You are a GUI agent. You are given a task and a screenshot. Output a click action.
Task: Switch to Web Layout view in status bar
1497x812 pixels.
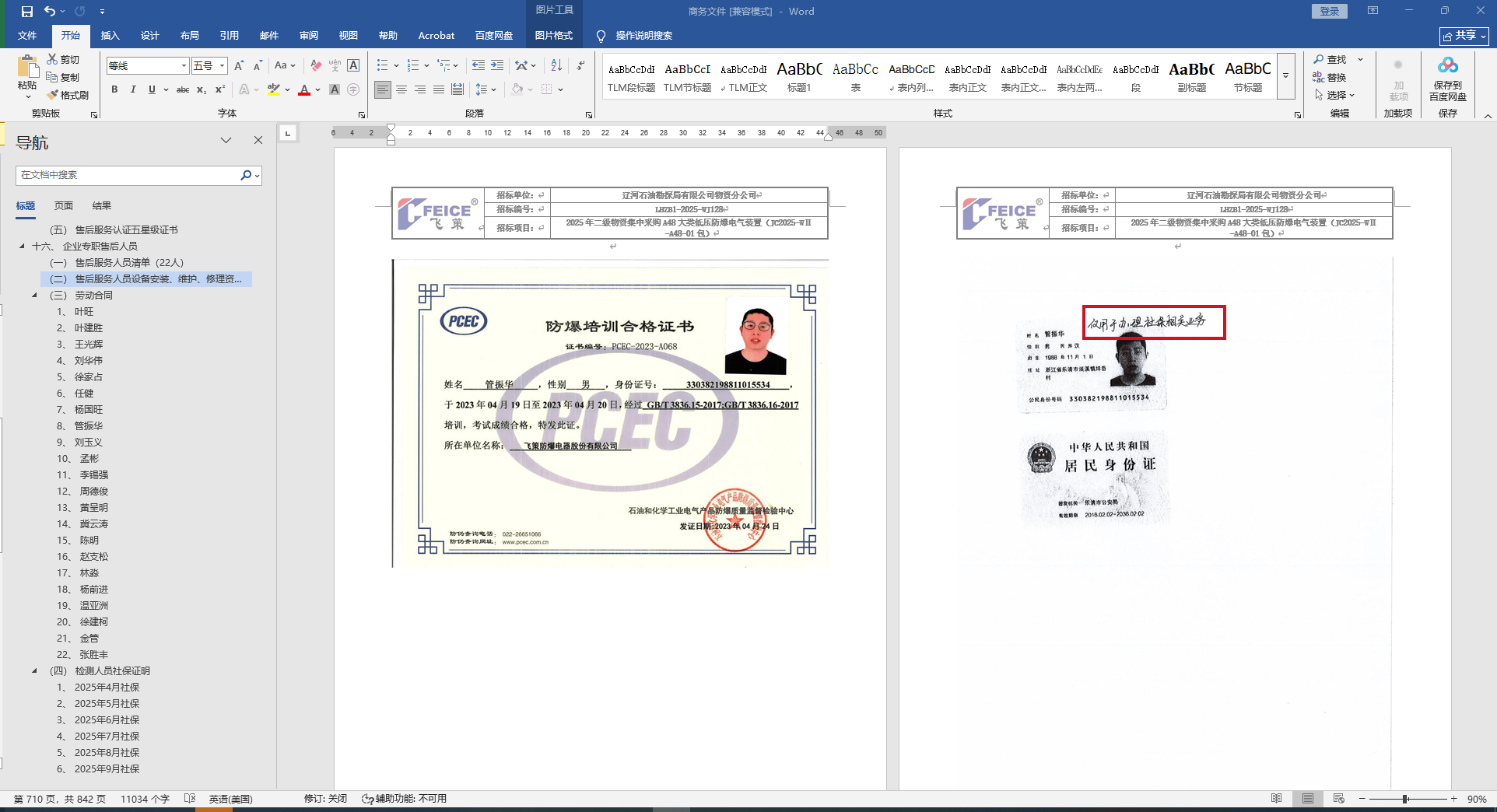pyautogui.click(x=1339, y=799)
